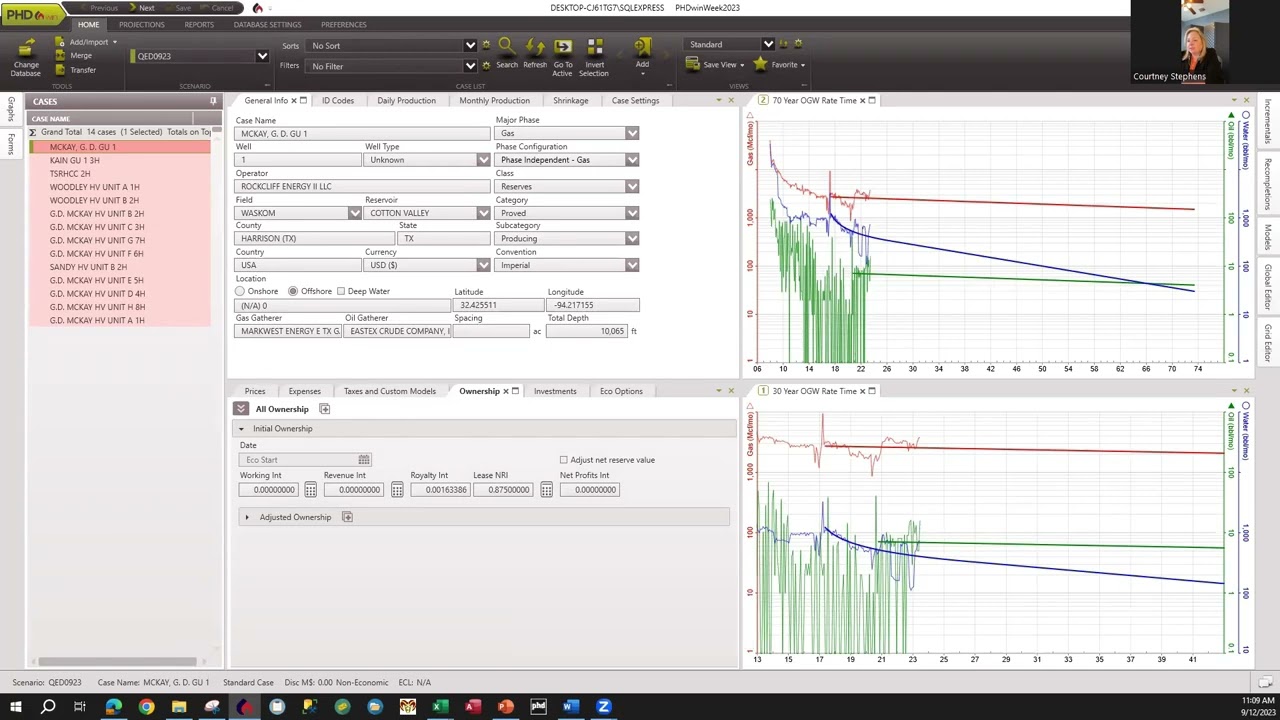Toggle Water axis circle on 70 Year graph
The width and height of the screenshot is (1280, 720).
click(x=1246, y=116)
